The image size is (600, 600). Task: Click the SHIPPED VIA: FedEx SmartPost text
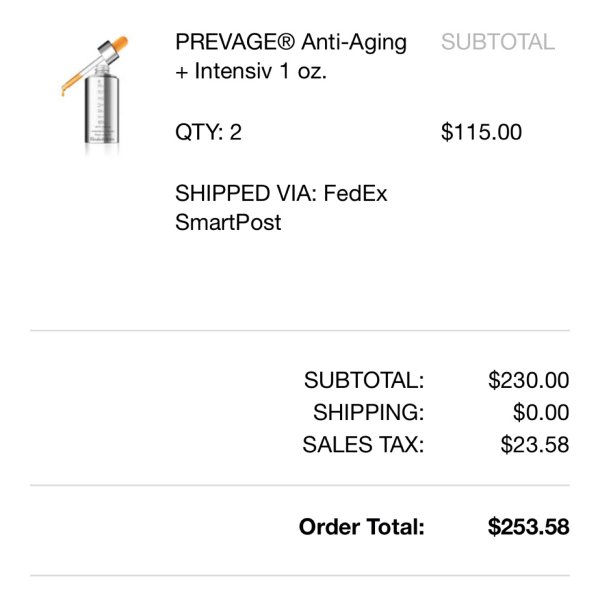point(281,208)
